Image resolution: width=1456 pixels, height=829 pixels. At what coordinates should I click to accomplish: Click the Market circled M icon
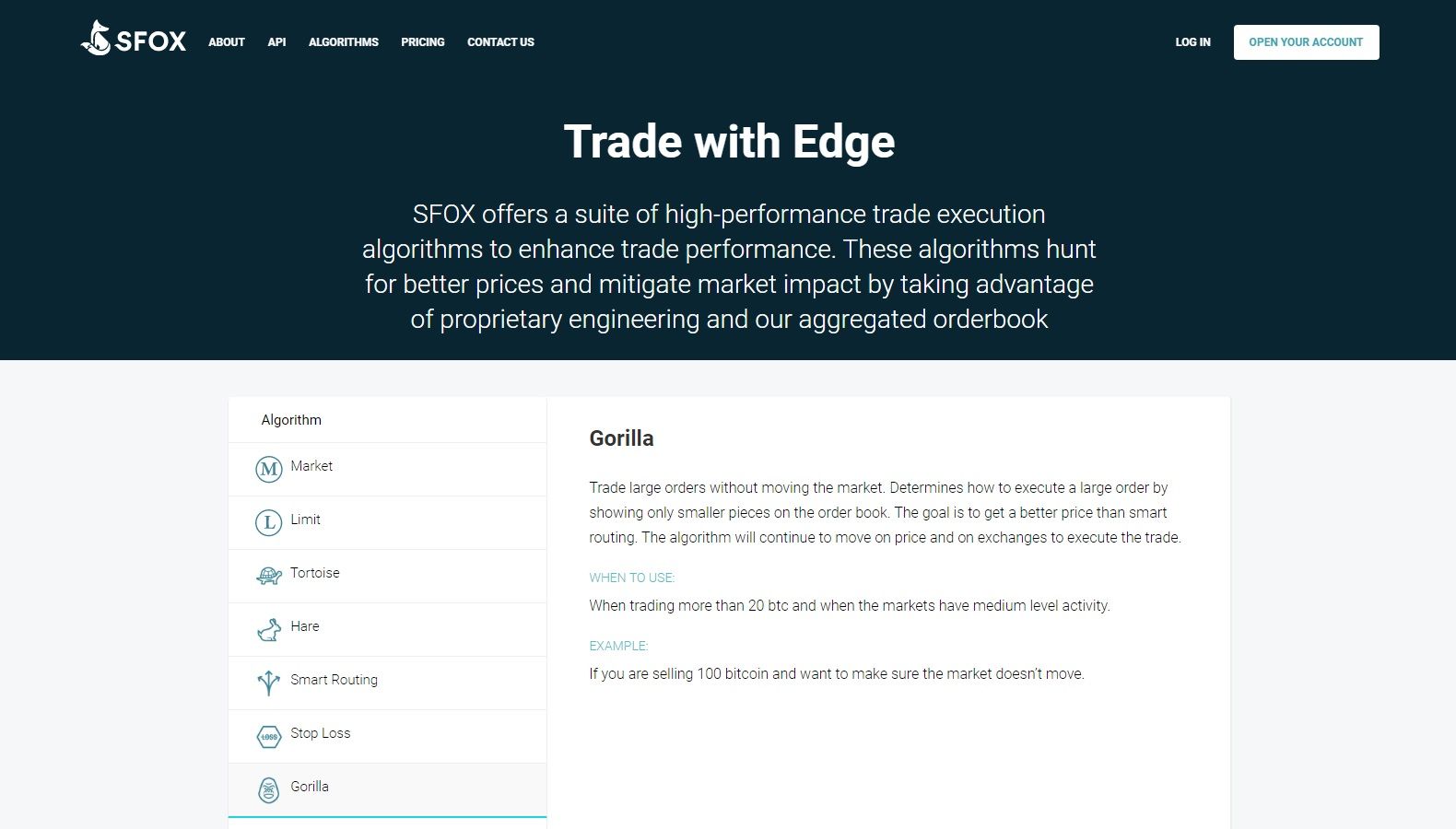point(268,469)
